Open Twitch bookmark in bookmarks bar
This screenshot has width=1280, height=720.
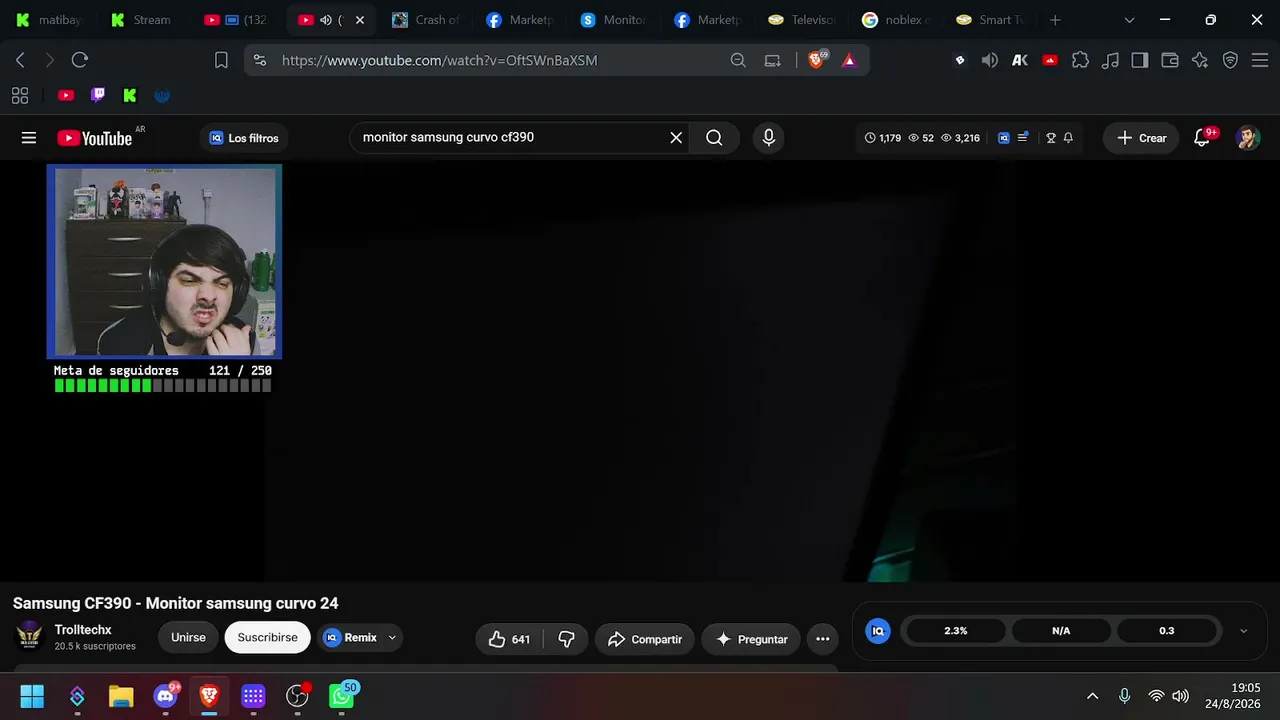point(98,95)
